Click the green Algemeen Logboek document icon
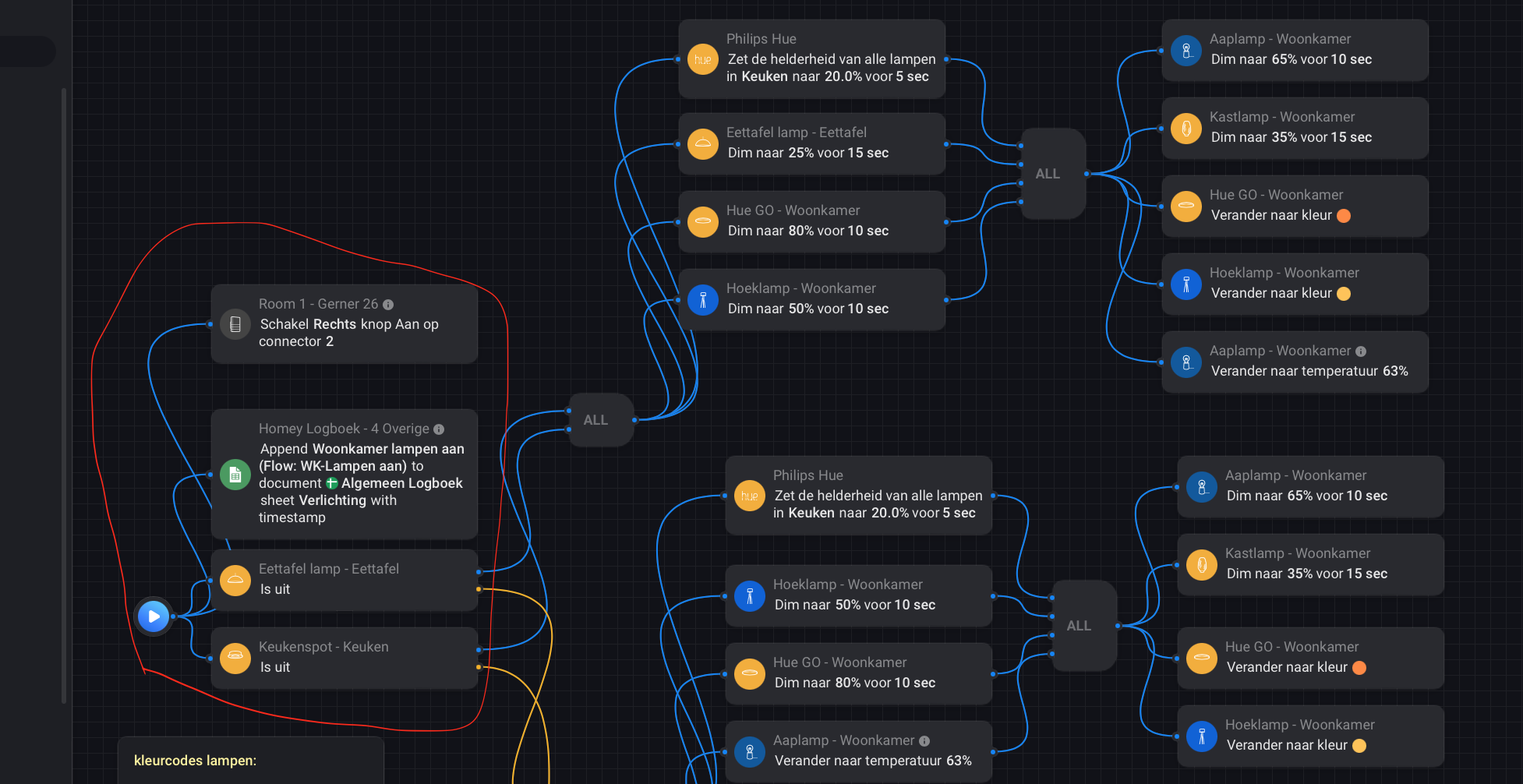Image resolution: width=1523 pixels, height=784 pixels. click(x=332, y=483)
